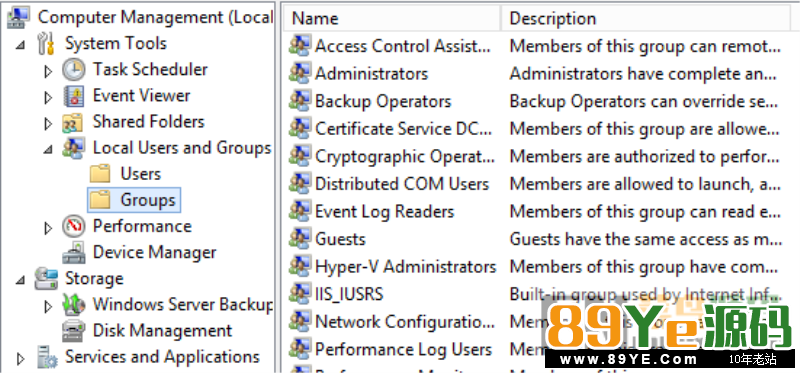Click the Shared Folders icon
The width and height of the screenshot is (800, 373).
[73, 122]
